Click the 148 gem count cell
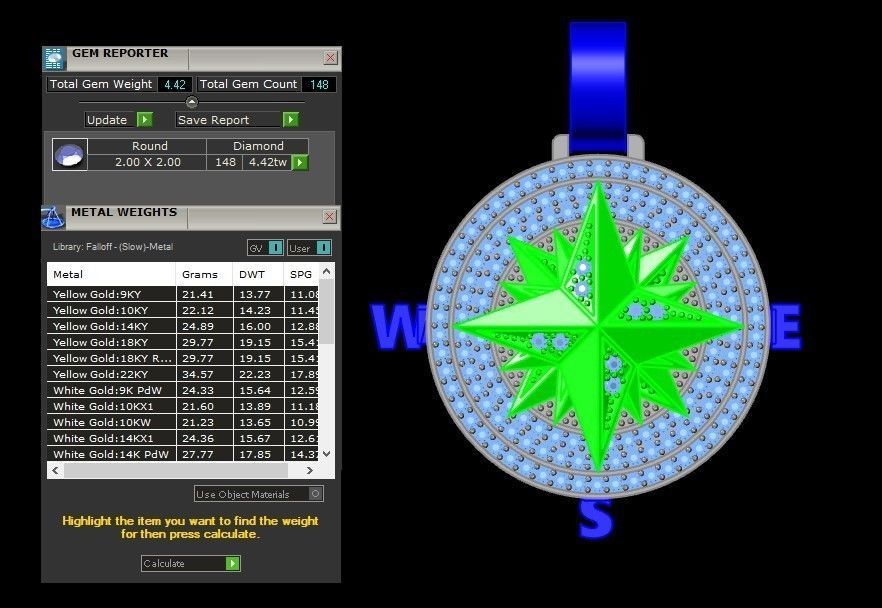This screenshot has height=608, width=882. pyautogui.click(x=225, y=163)
